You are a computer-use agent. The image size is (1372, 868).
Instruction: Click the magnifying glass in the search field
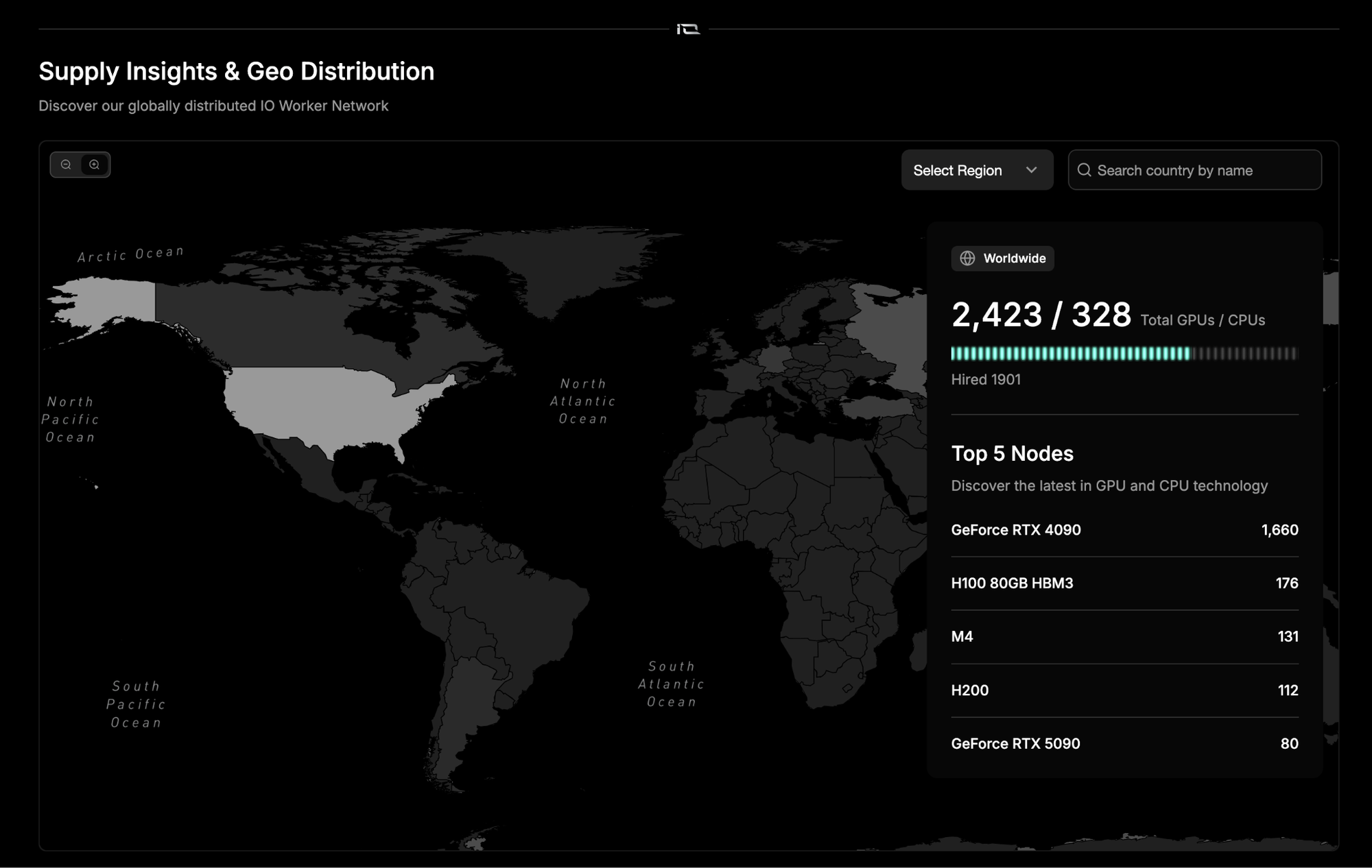[1085, 169]
